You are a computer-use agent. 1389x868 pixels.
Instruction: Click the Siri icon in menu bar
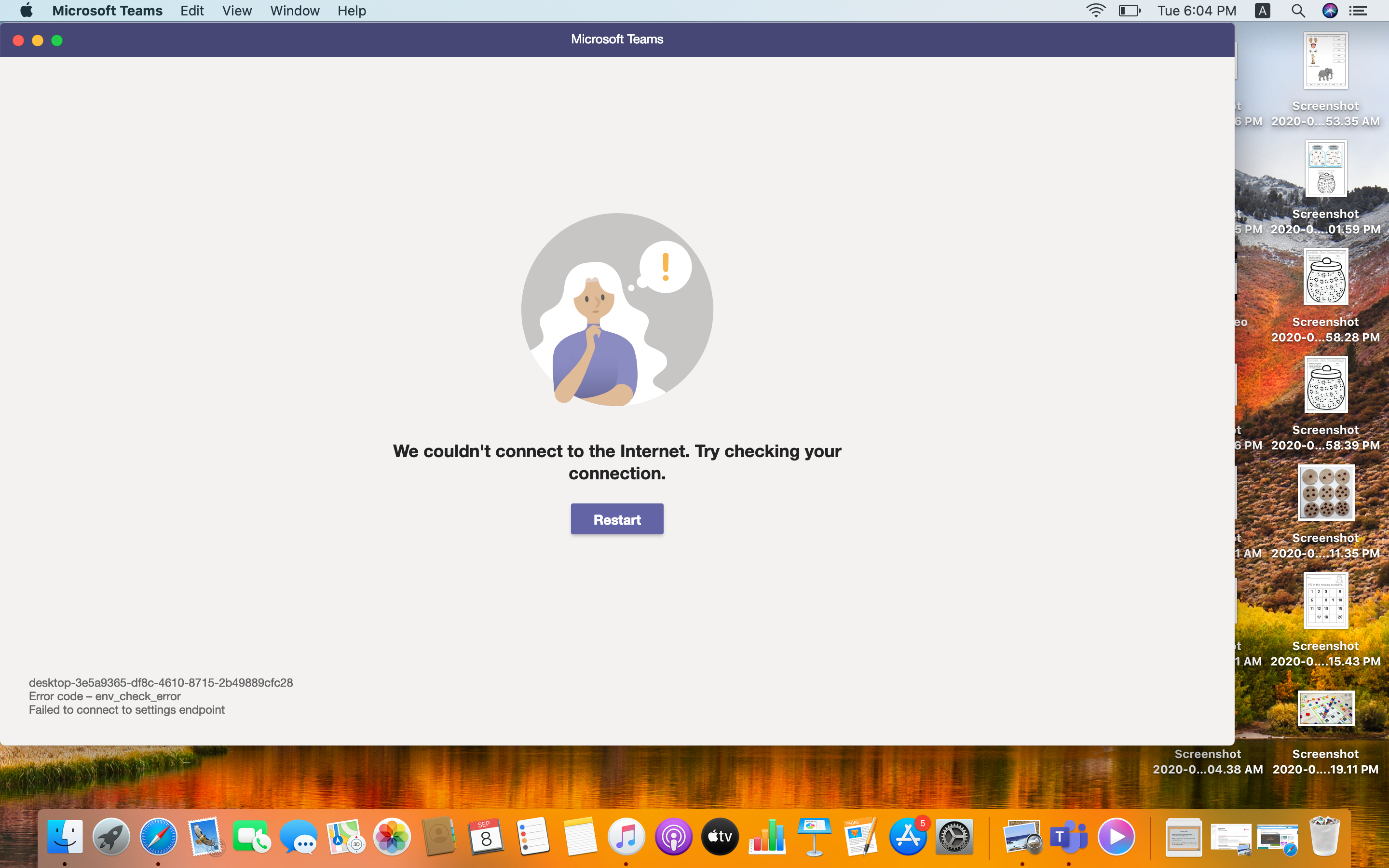point(1329,11)
